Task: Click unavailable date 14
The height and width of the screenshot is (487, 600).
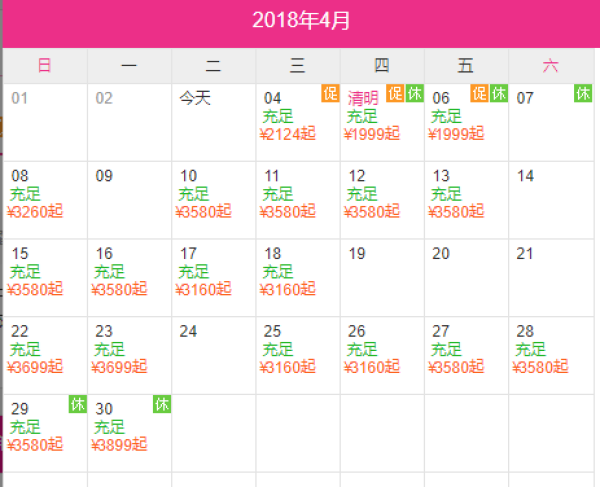Action: click(551, 200)
